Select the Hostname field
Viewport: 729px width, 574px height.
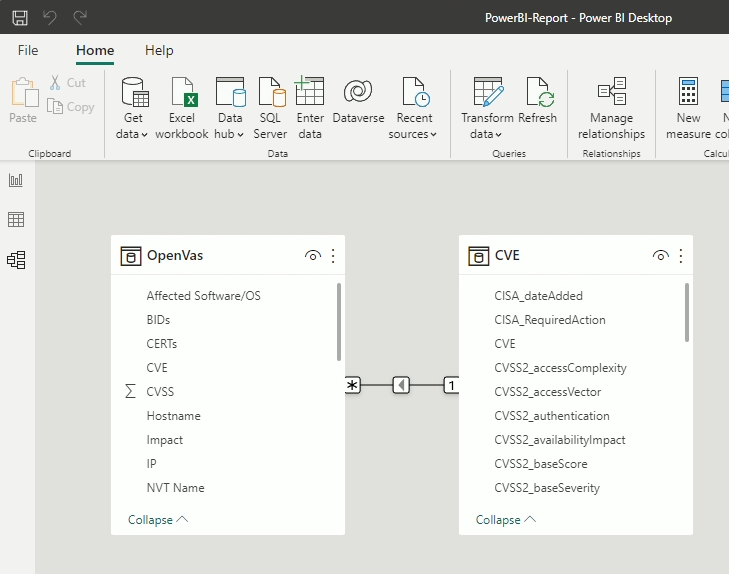click(174, 416)
